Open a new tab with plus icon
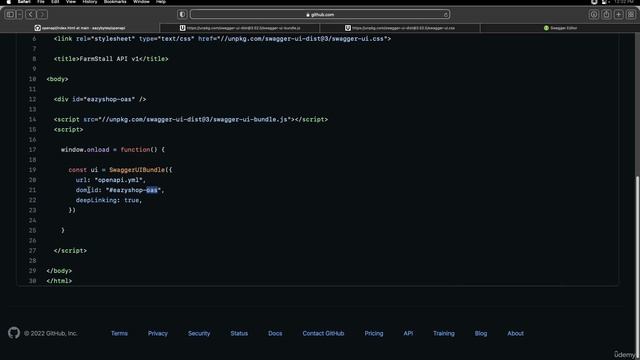640x360 pixels. point(619,15)
